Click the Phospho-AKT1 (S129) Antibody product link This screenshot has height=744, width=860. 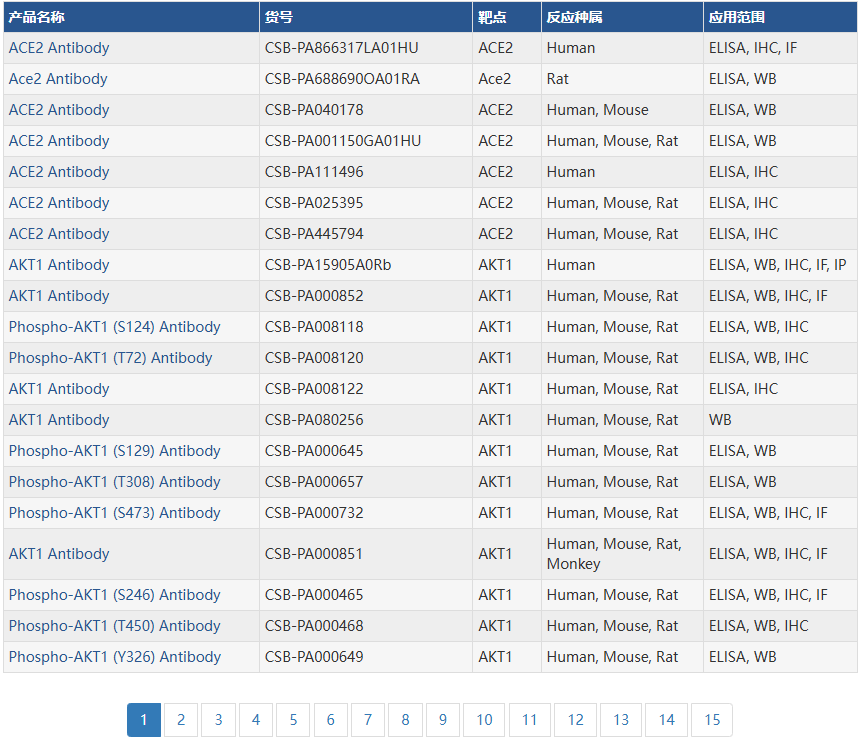114,451
